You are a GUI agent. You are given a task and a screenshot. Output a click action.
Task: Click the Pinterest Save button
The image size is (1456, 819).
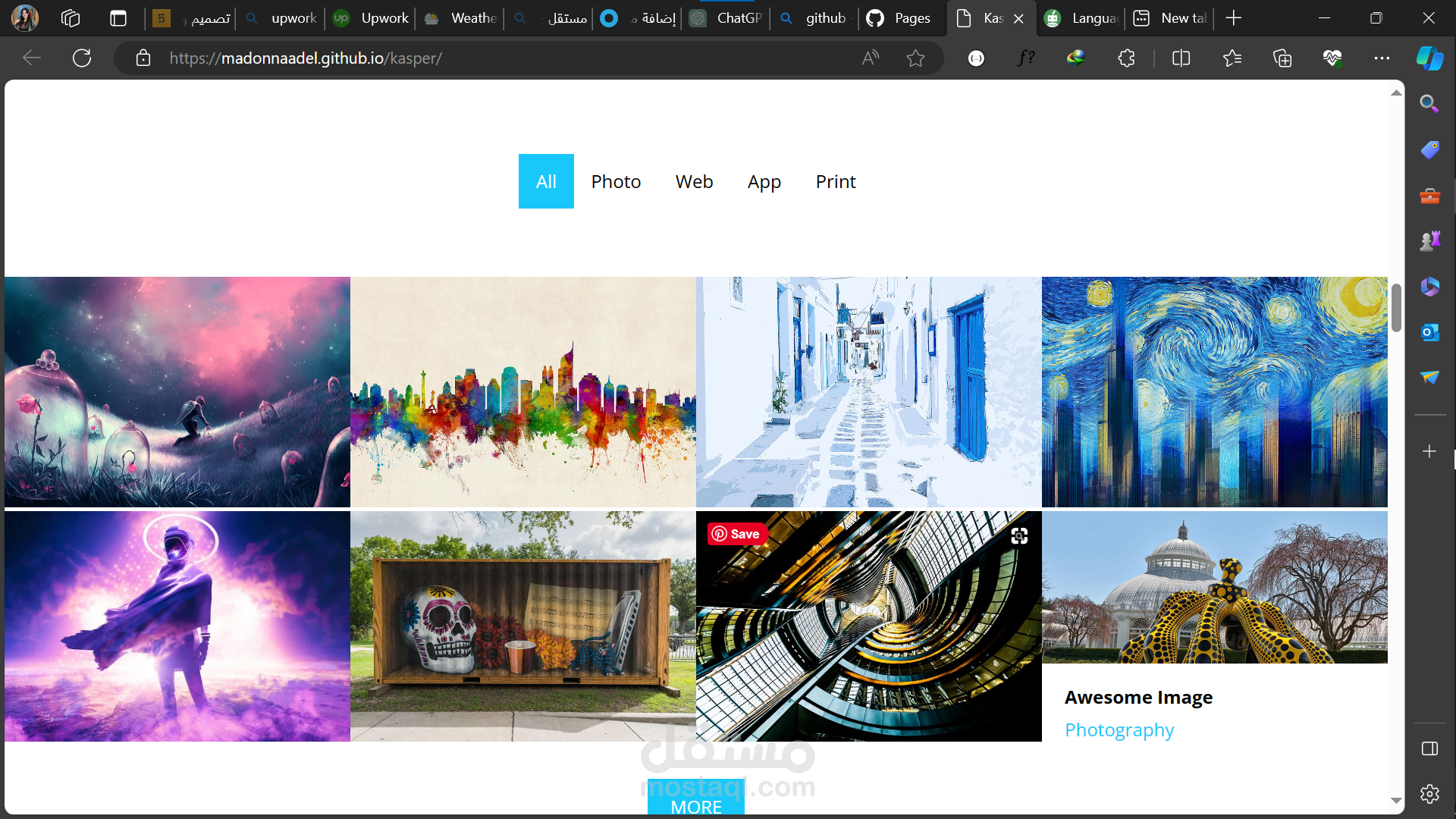736,534
